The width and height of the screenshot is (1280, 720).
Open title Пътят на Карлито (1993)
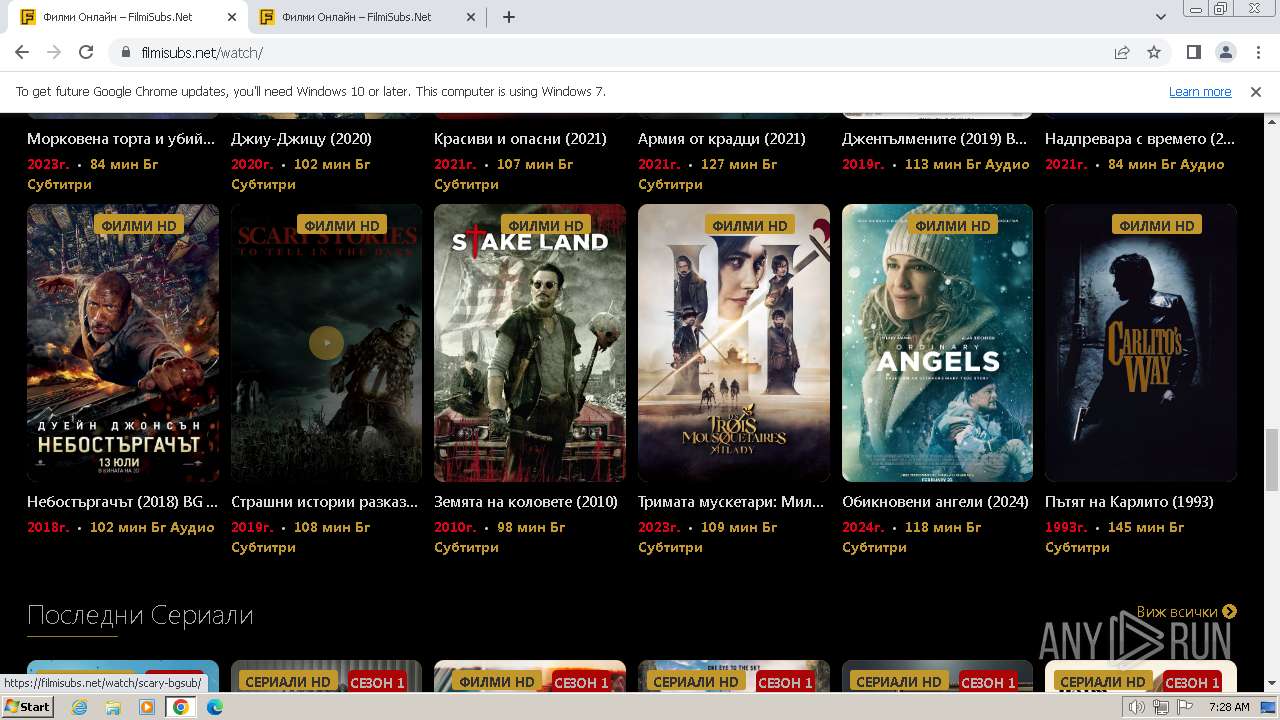[x=1129, y=502]
